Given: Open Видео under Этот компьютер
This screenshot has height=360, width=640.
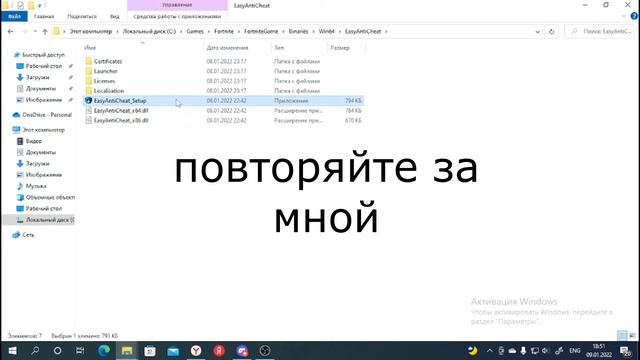Looking at the screenshot, I should click(x=33, y=141).
